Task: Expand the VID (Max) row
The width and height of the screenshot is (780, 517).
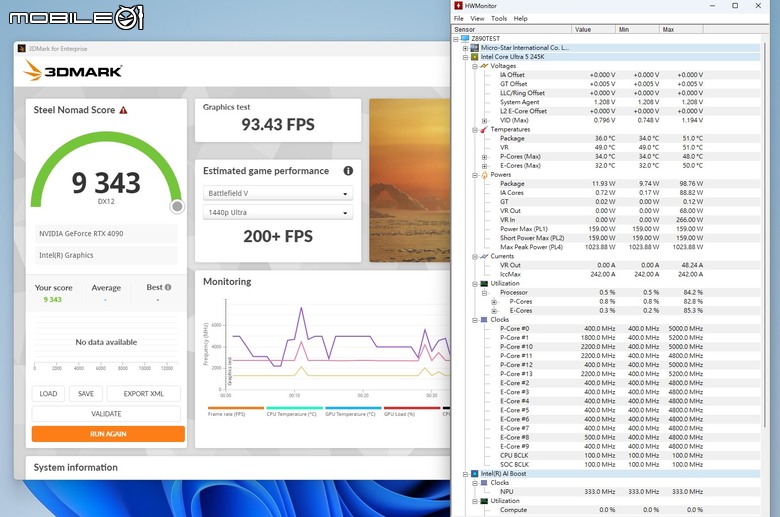Action: pyautogui.click(x=484, y=121)
